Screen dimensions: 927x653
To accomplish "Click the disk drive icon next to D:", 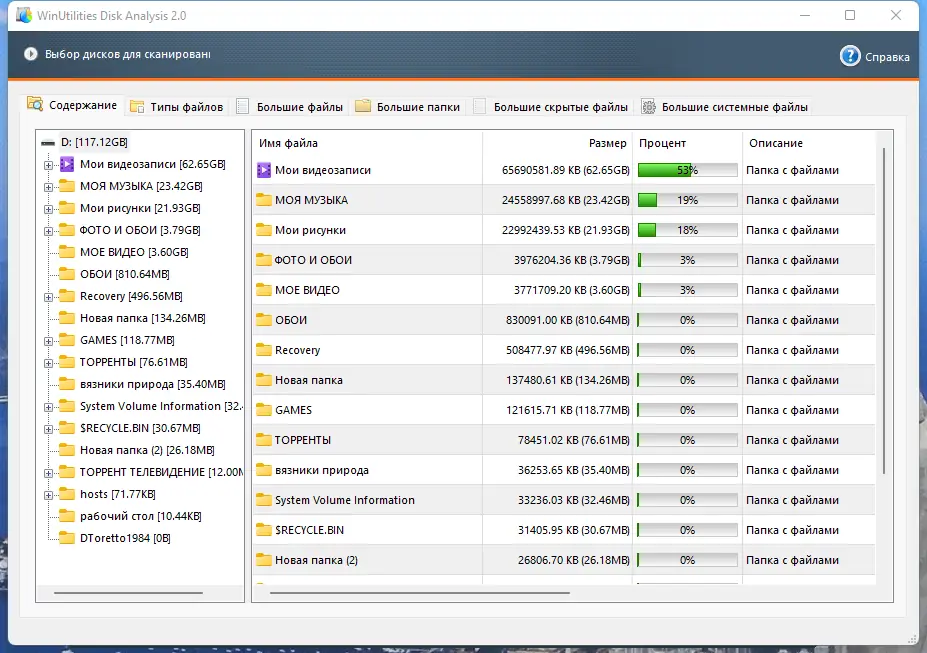I will (46, 142).
